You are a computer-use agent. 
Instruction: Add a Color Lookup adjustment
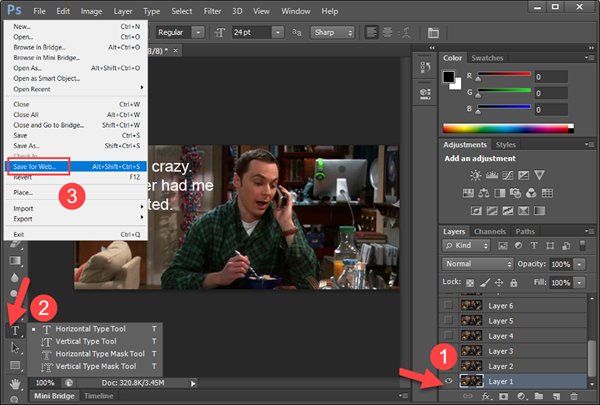click(x=547, y=193)
